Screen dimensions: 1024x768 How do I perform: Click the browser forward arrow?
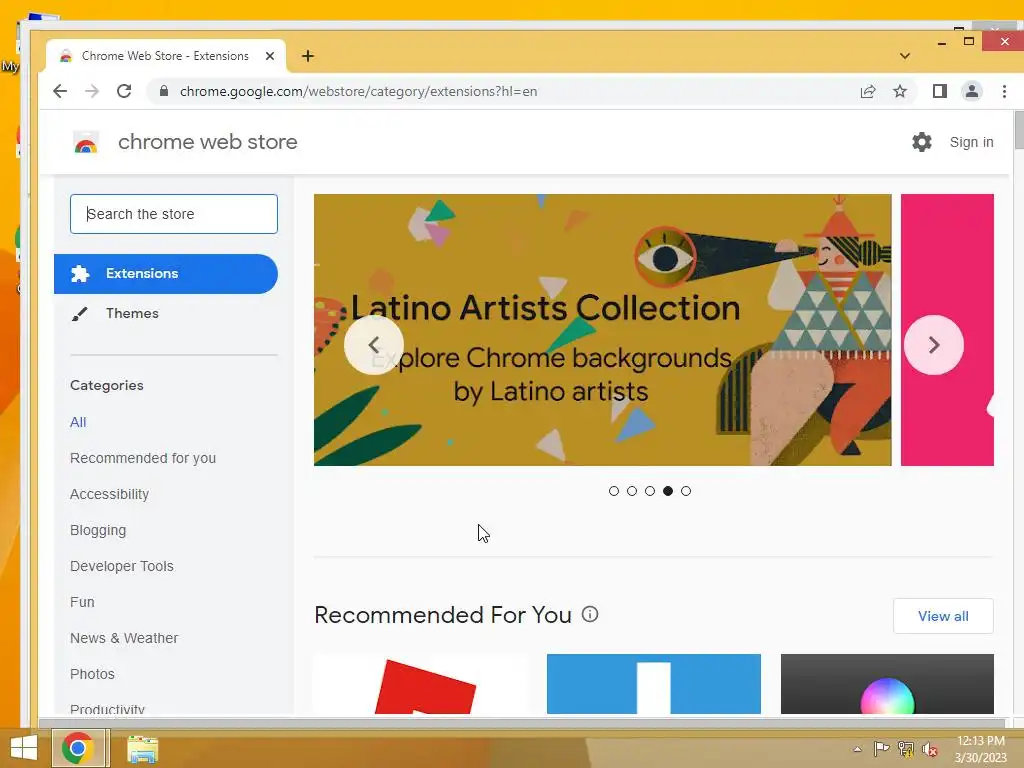click(x=92, y=91)
